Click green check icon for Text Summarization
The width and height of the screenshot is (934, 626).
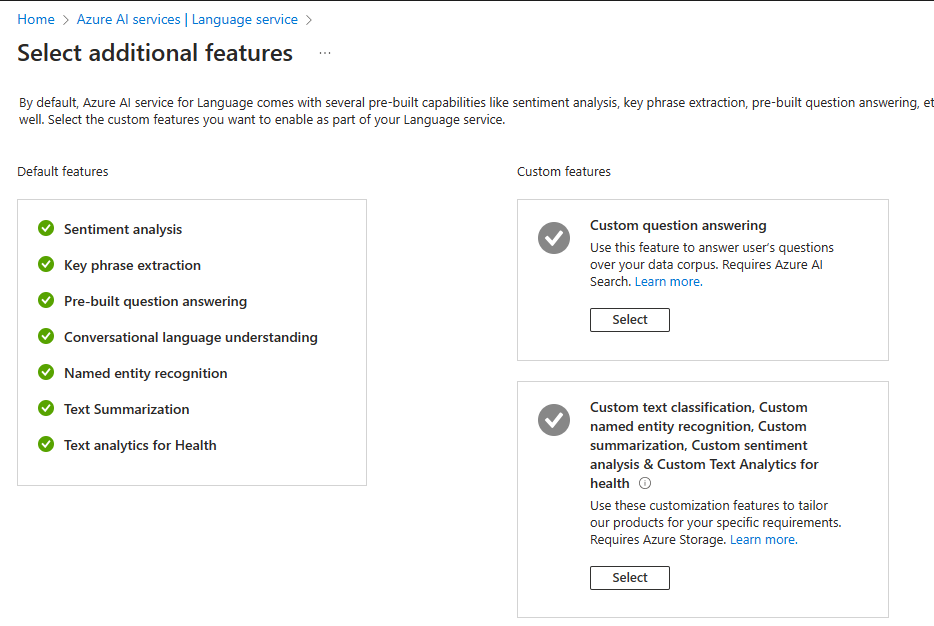pyautogui.click(x=46, y=409)
